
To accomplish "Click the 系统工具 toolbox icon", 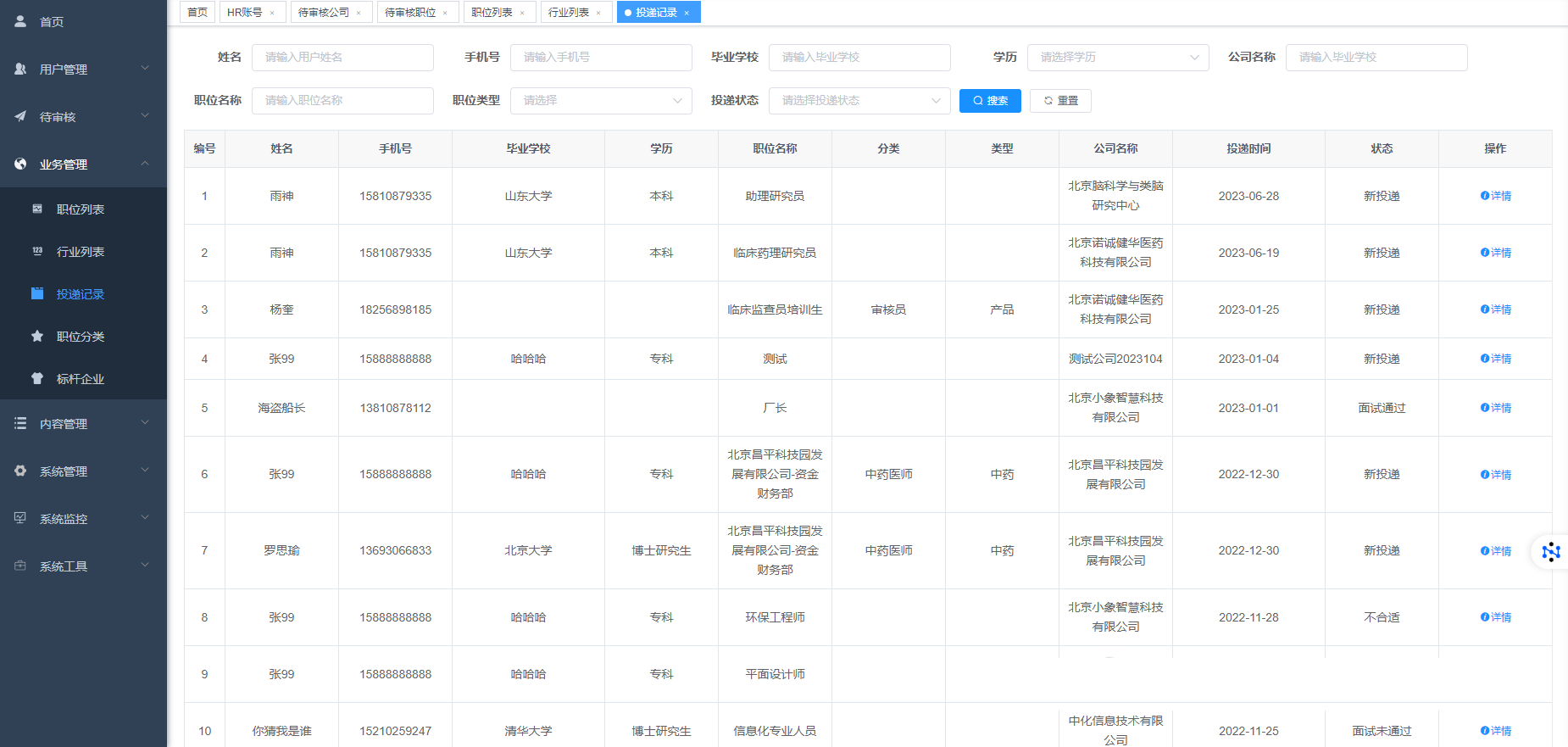I will 20,566.
